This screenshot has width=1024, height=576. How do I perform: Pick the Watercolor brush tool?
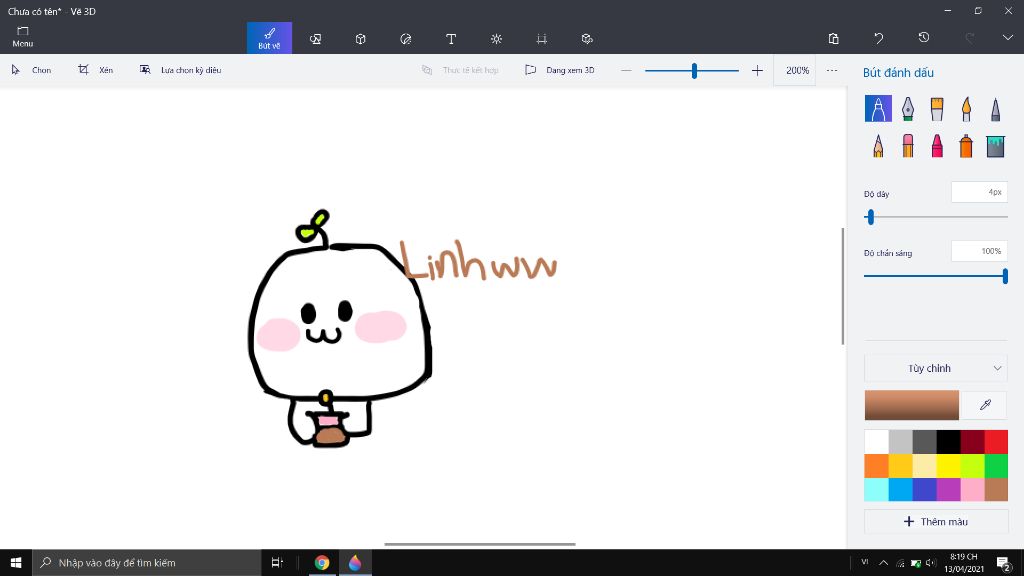pyautogui.click(x=966, y=108)
